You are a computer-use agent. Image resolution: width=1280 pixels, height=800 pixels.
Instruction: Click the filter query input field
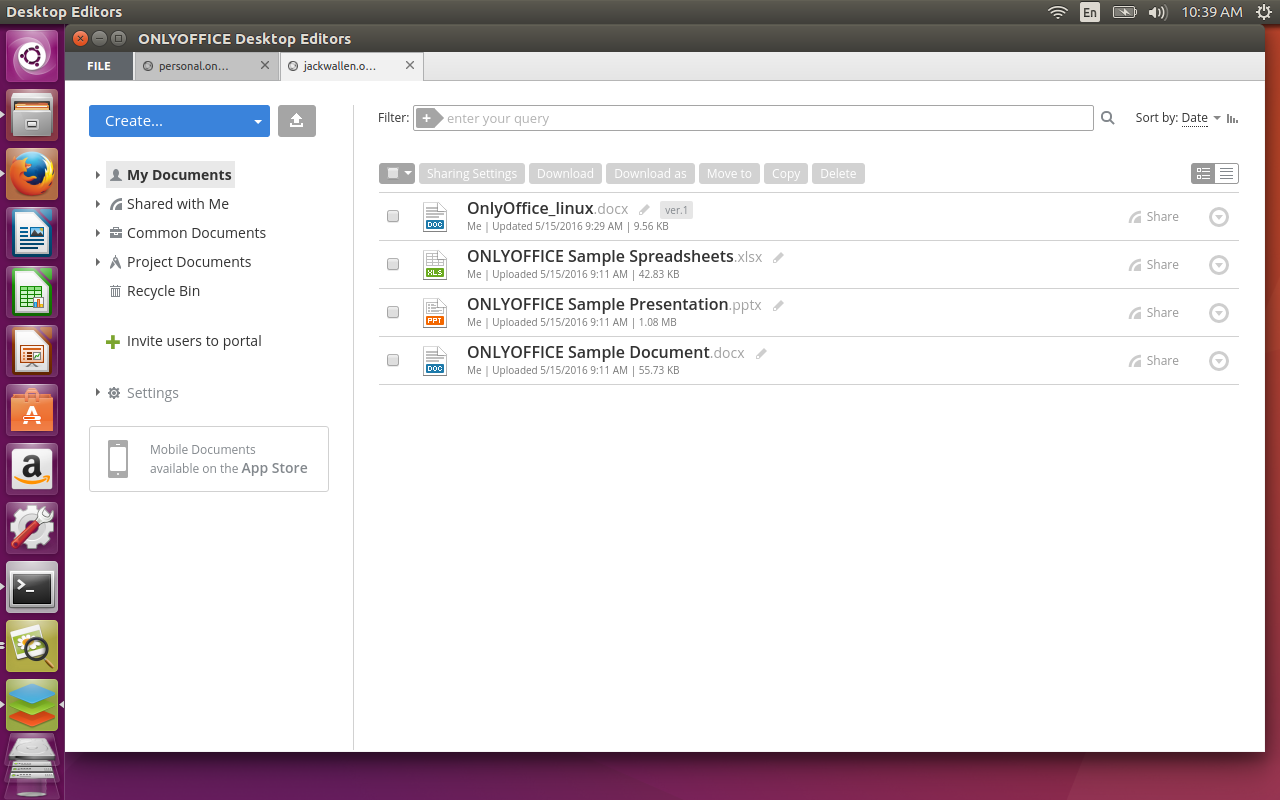[767, 118]
